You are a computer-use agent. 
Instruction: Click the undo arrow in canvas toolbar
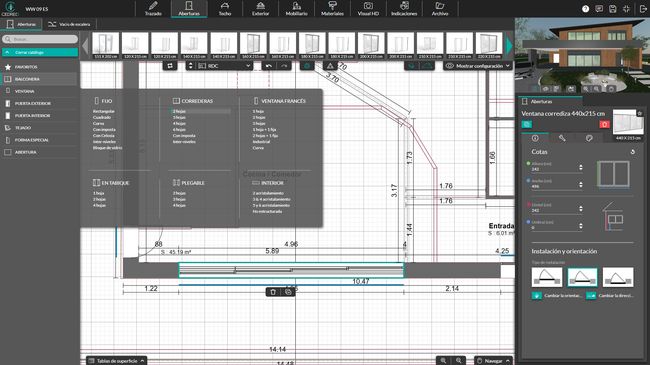coord(269,66)
